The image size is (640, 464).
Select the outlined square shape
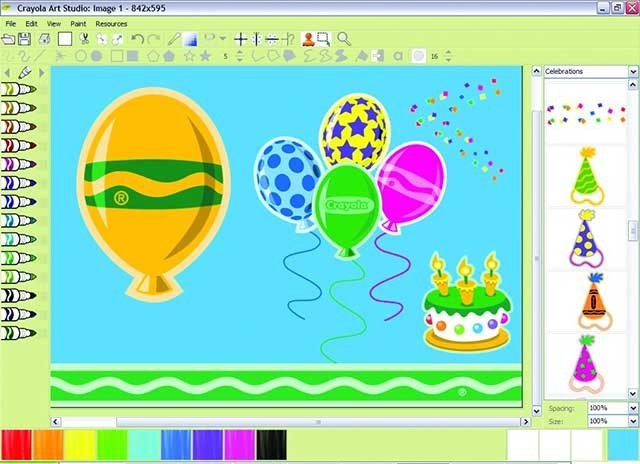pos(117,56)
